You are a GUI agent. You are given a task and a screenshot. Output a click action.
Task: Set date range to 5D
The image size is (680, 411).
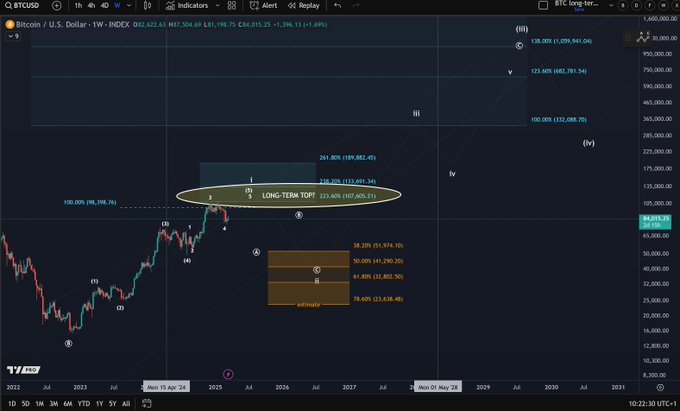(26, 404)
